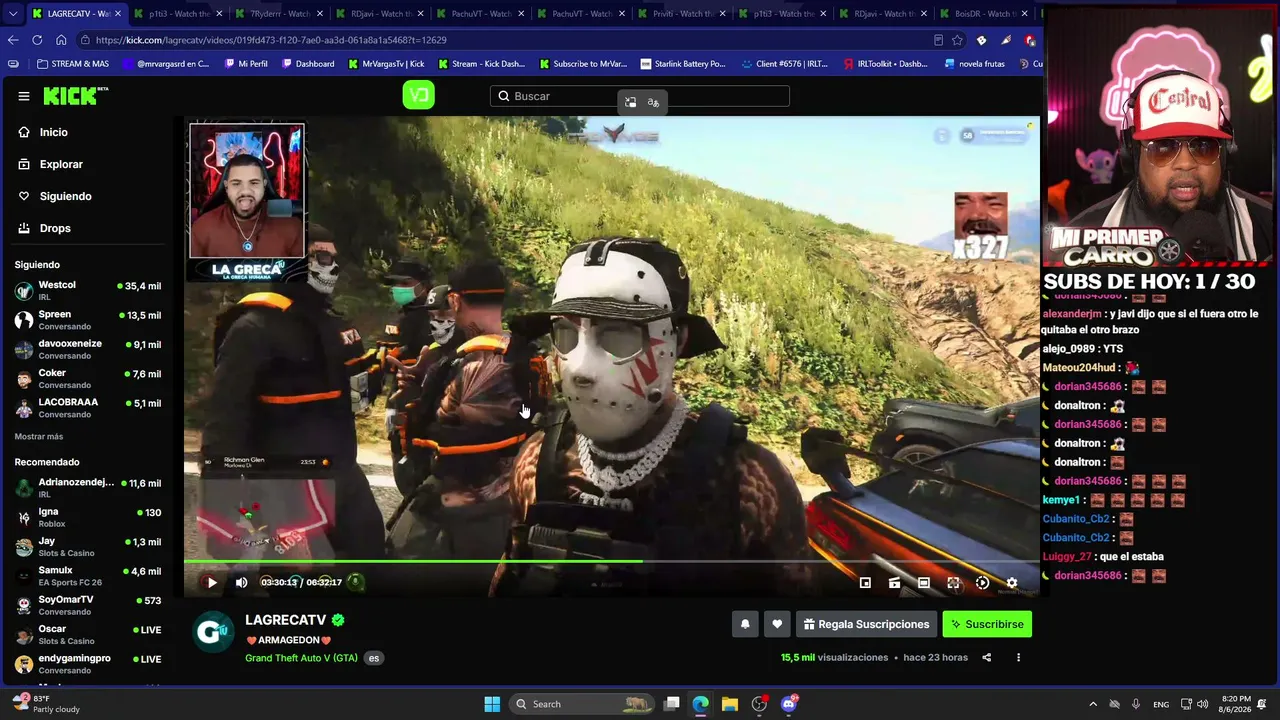This screenshot has height=720, width=1280.
Task: Open the taskbar volume control
Action: coord(1202,704)
